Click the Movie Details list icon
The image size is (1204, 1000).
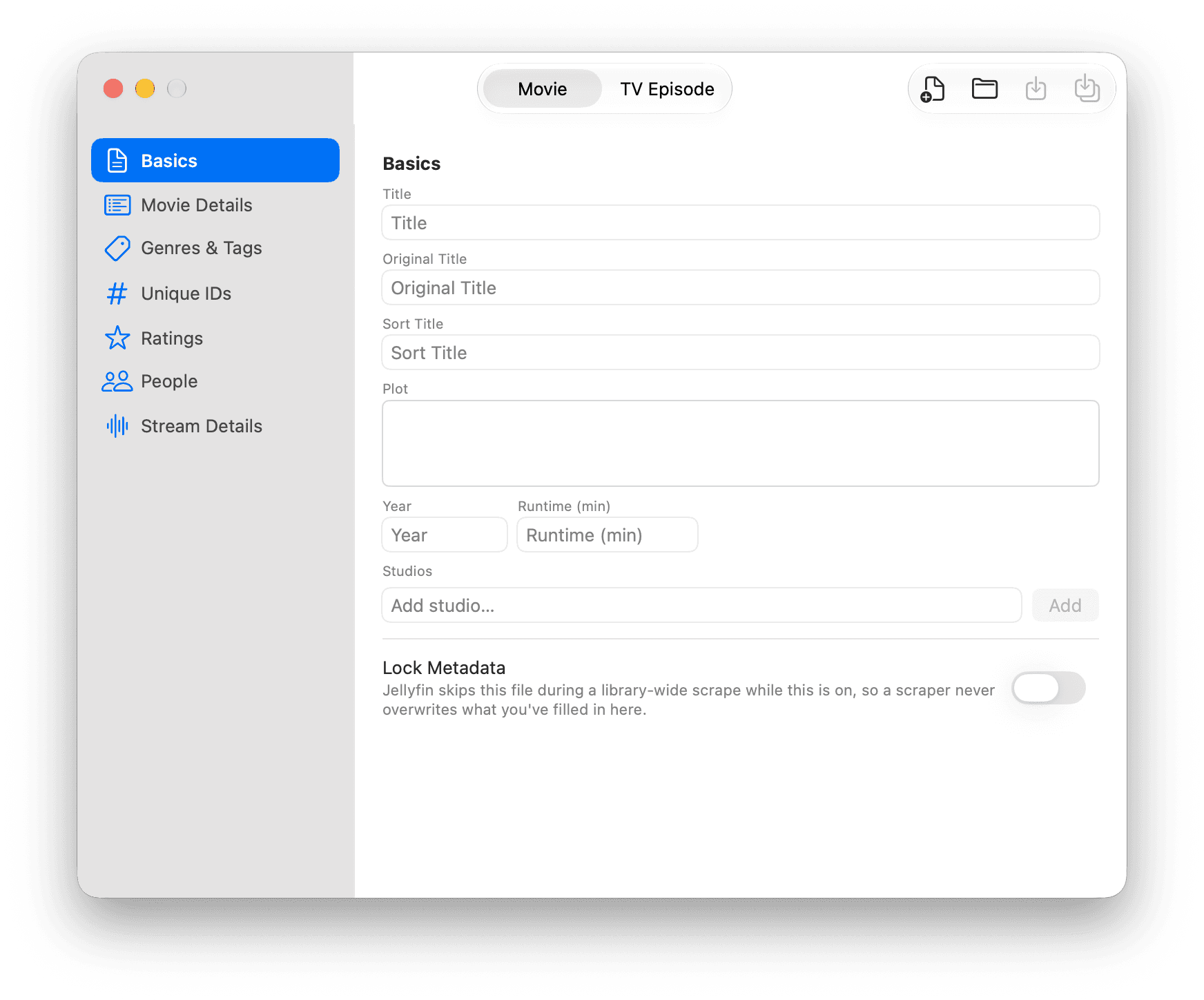pyautogui.click(x=117, y=205)
